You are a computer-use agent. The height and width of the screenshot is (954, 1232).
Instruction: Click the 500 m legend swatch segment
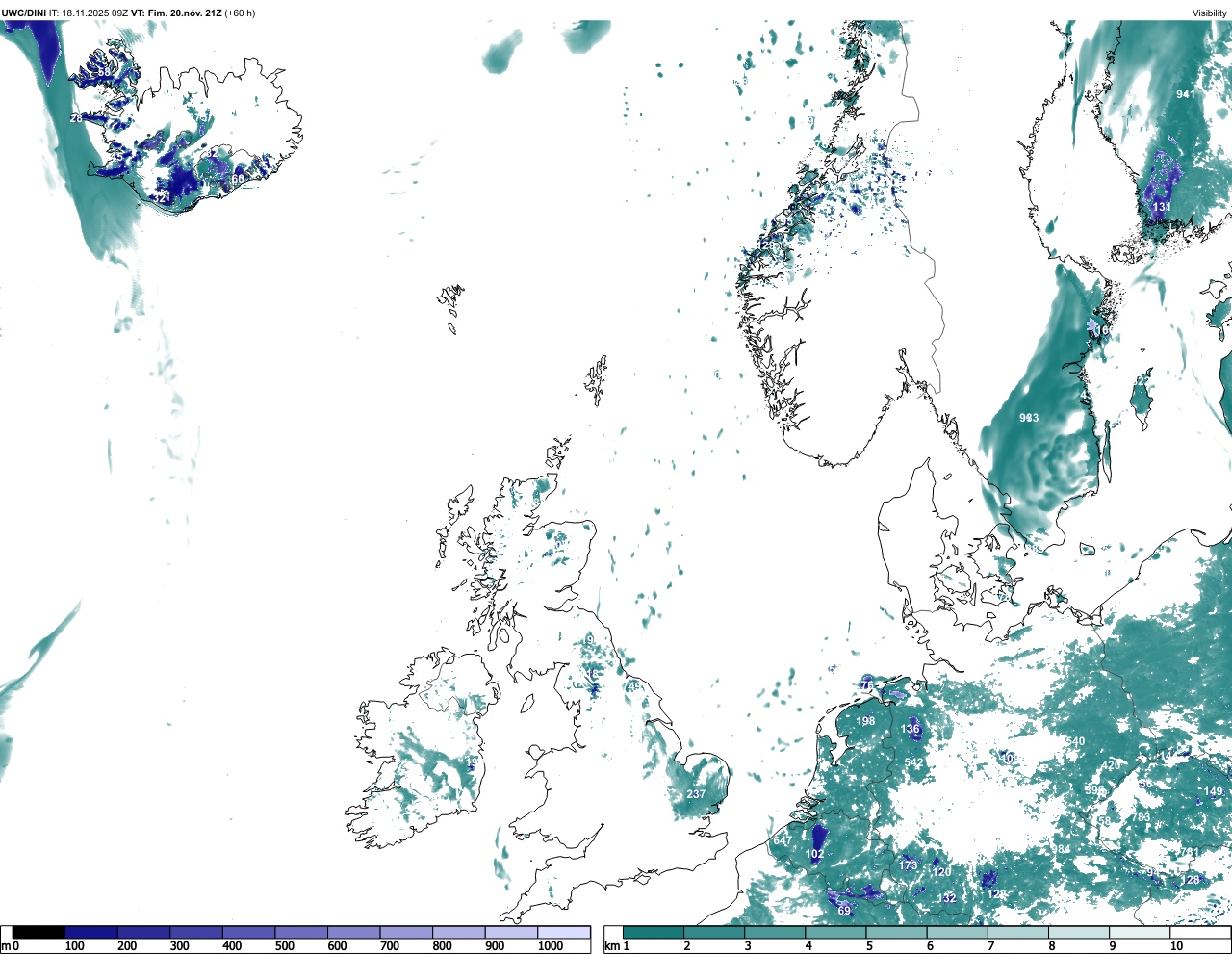tap(301, 932)
